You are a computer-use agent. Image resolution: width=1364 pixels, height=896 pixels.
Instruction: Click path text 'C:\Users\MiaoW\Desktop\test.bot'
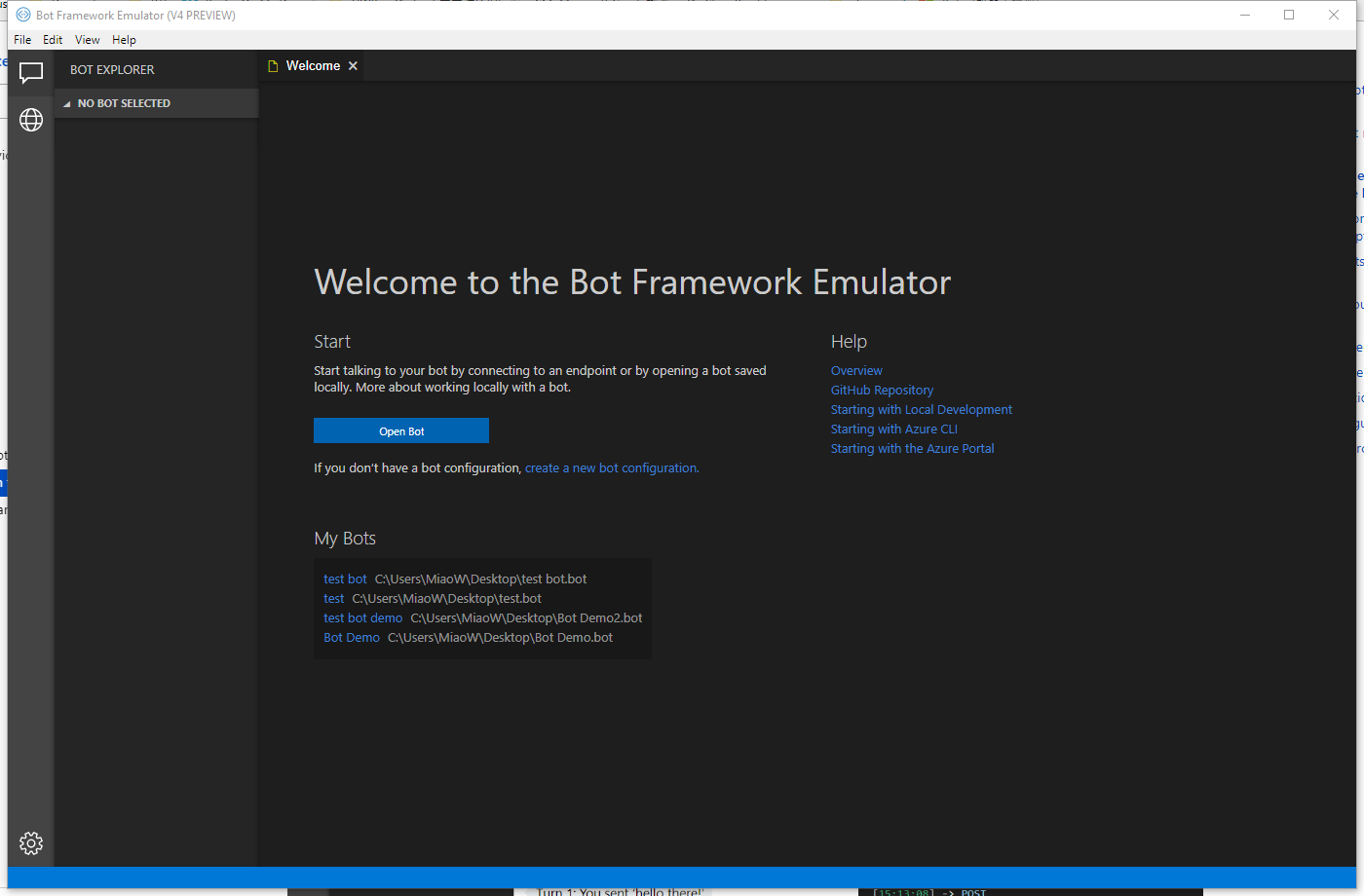coord(447,599)
